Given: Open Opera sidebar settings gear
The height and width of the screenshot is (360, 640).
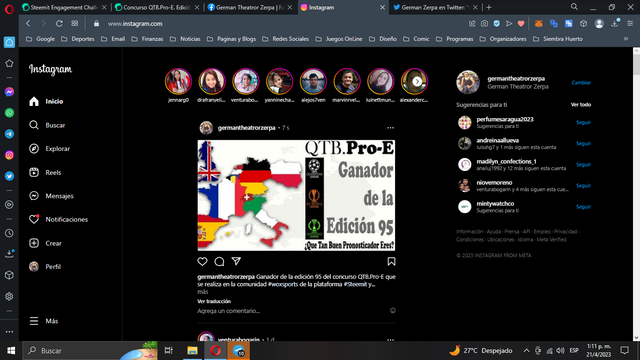Looking at the screenshot, I should [x=9, y=296].
